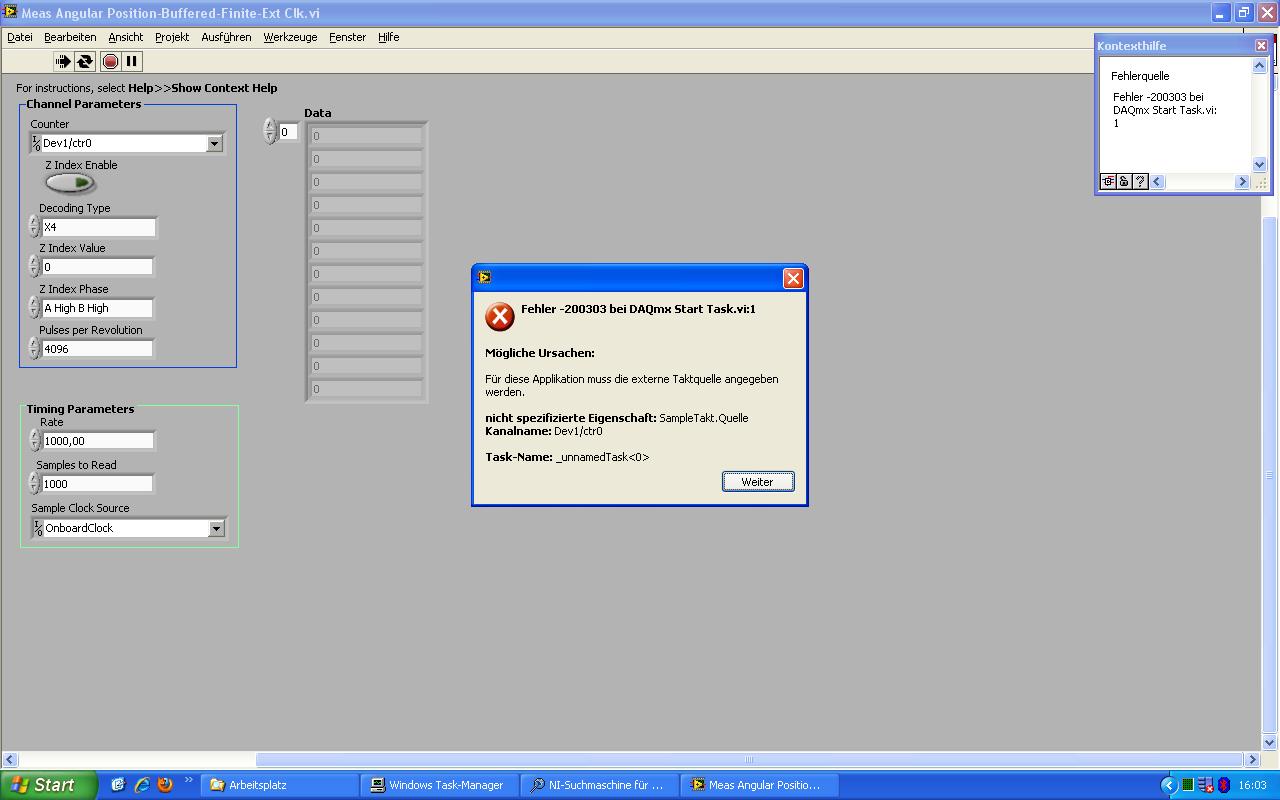Click the LabVIEW icon in the error dialog title bar
This screenshot has width=1280, height=800.
click(485, 277)
